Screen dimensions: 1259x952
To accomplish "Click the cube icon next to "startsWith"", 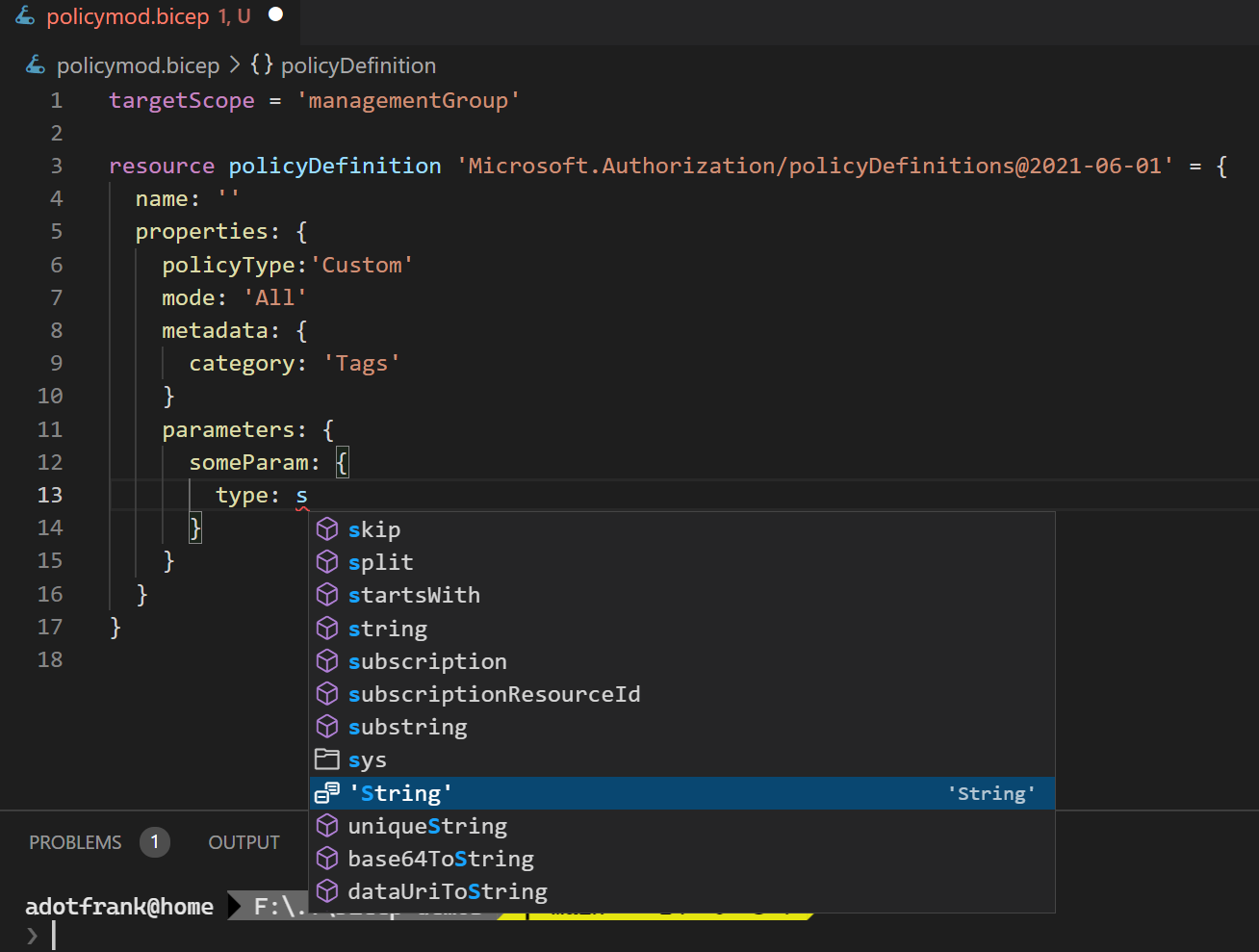I will click(328, 595).
